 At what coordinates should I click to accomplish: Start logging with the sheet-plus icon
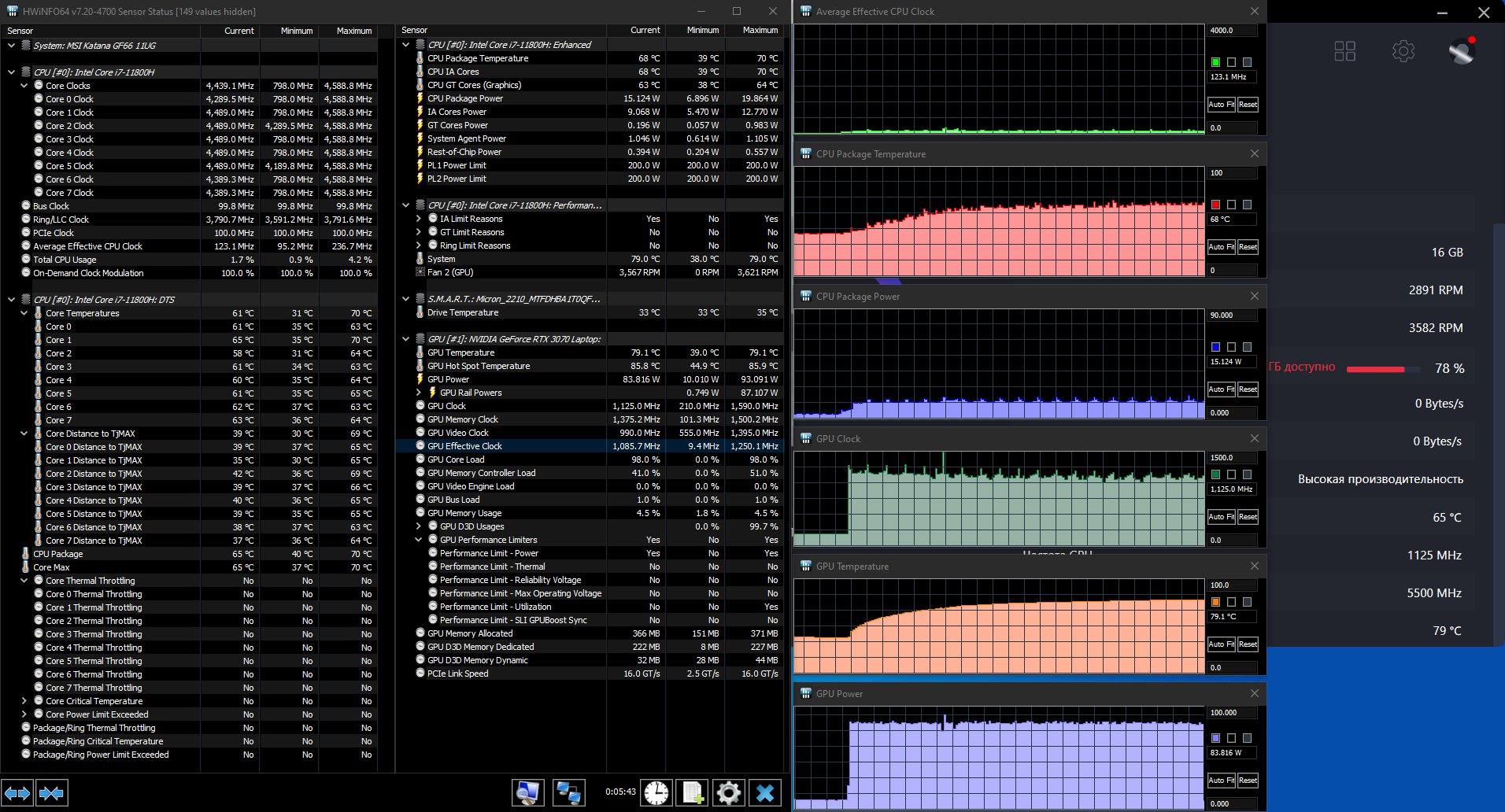[x=693, y=792]
